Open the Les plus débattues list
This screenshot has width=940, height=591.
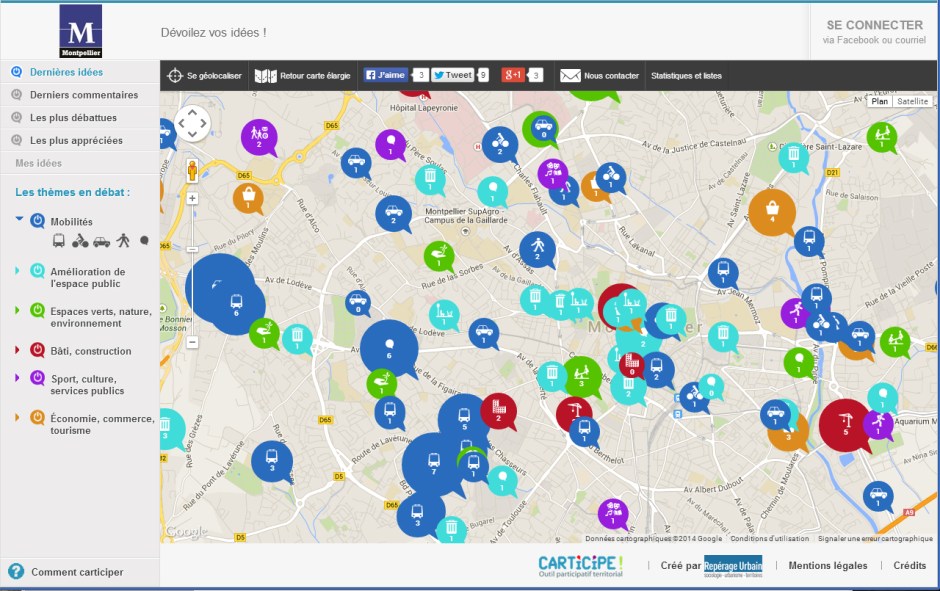[x=73, y=118]
